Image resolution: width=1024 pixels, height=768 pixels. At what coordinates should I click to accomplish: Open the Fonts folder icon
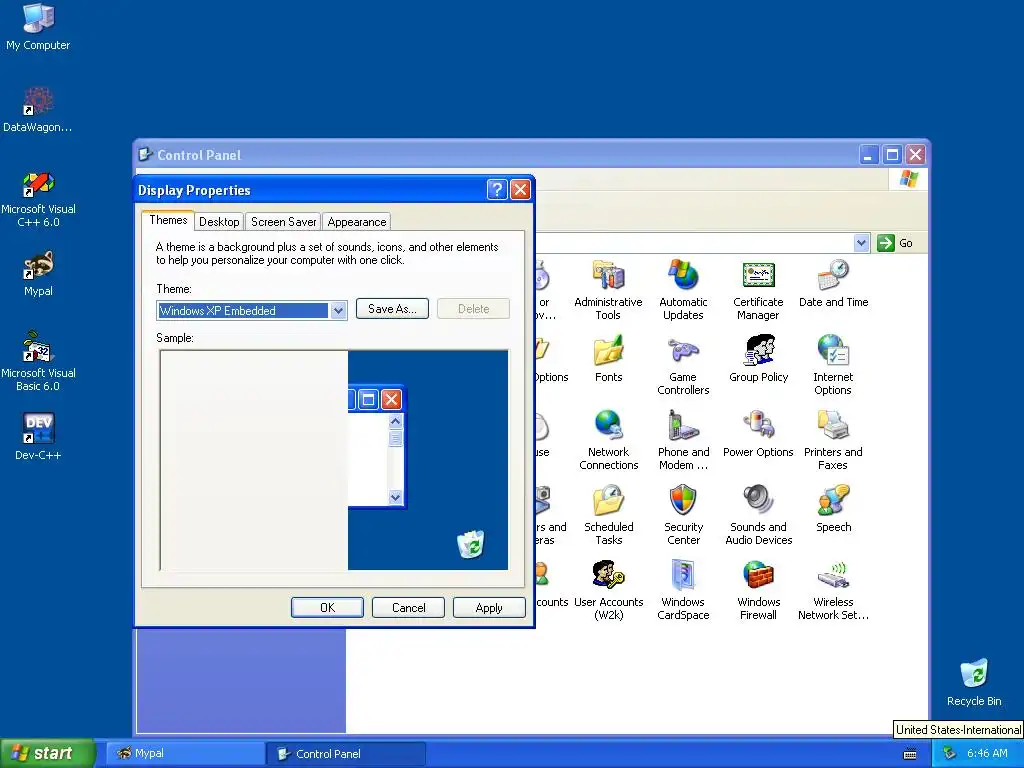[x=609, y=358]
